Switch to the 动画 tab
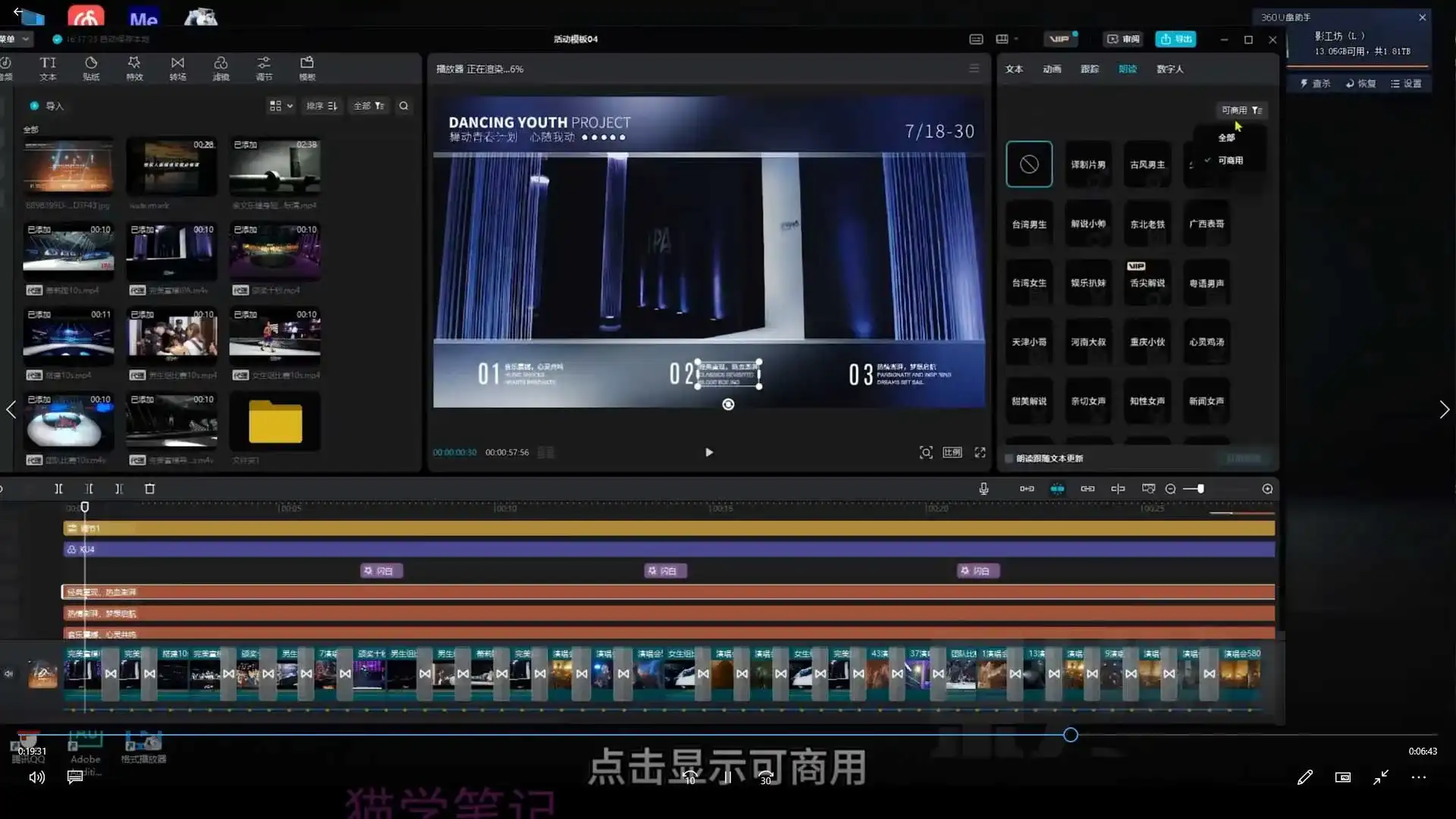Image resolution: width=1456 pixels, height=819 pixels. point(1051,68)
